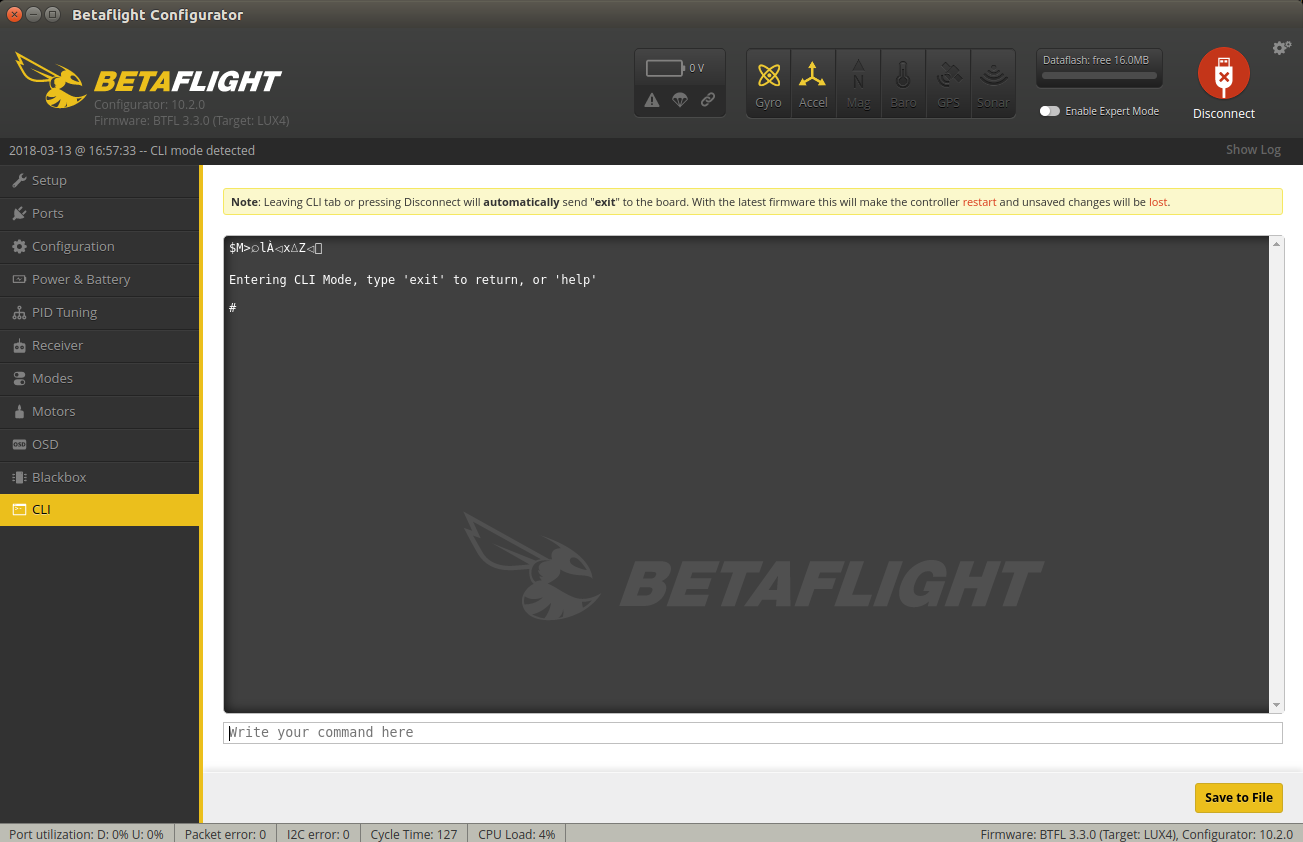Image resolution: width=1303 pixels, height=842 pixels.
Task: Open the Power & Battery tab
Action: (100, 280)
